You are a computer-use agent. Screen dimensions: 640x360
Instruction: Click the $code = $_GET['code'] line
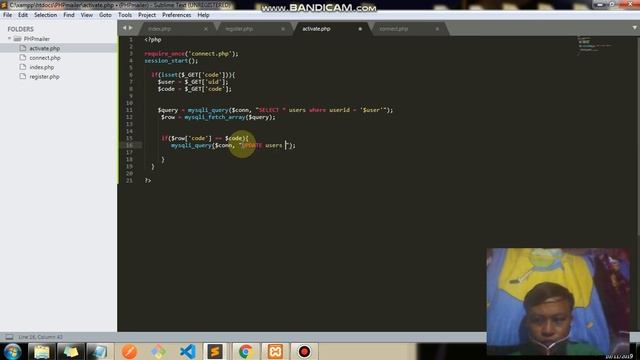click(x=195, y=89)
